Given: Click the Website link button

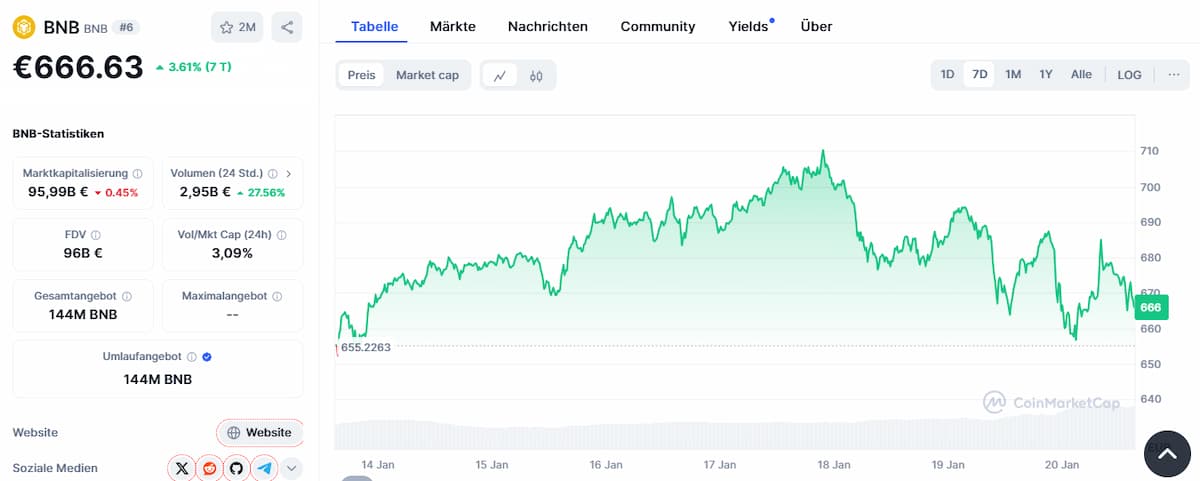Looking at the screenshot, I should [260, 432].
